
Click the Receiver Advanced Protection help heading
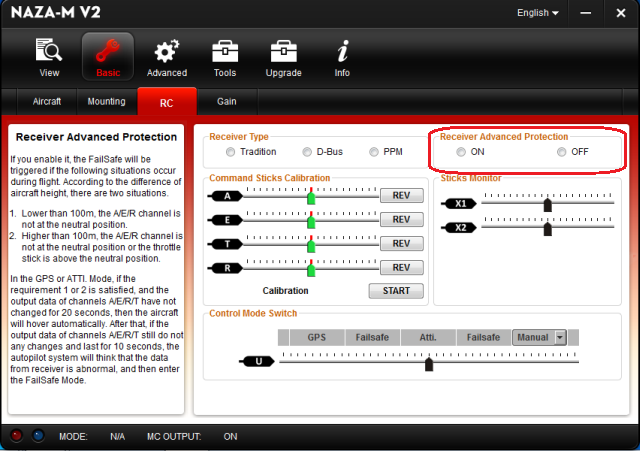(x=96, y=137)
